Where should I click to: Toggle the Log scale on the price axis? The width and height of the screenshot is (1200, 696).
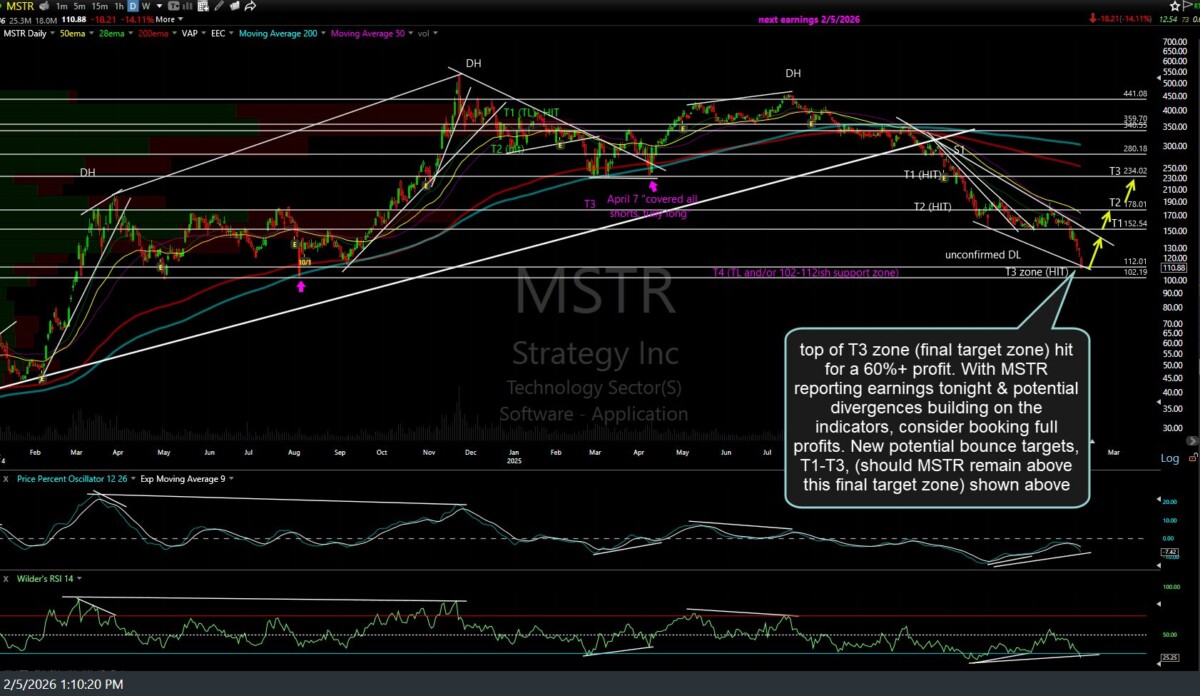click(x=1169, y=458)
